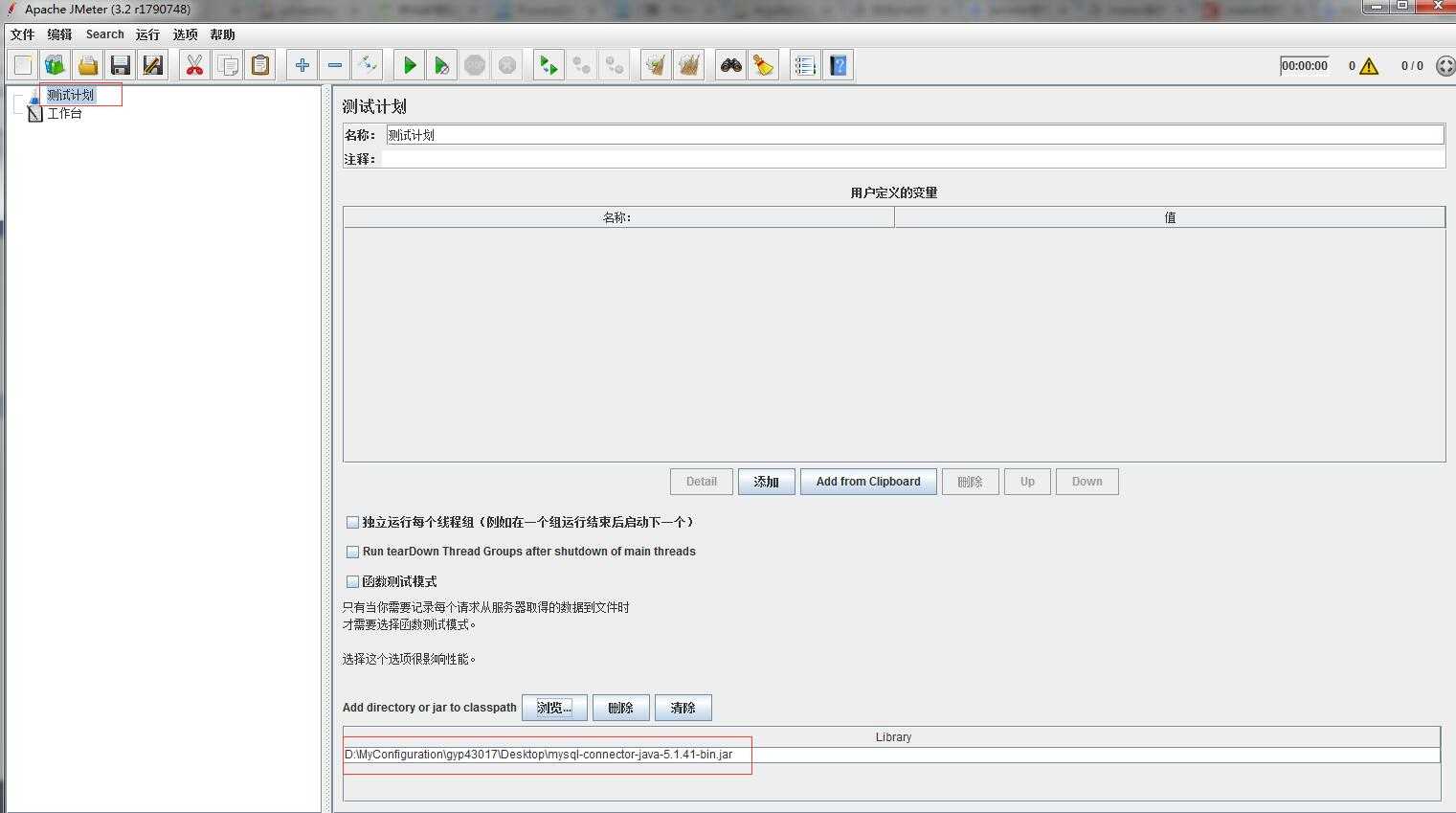
Task: Click the greyed Shutdown test icon
Action: 507,65
